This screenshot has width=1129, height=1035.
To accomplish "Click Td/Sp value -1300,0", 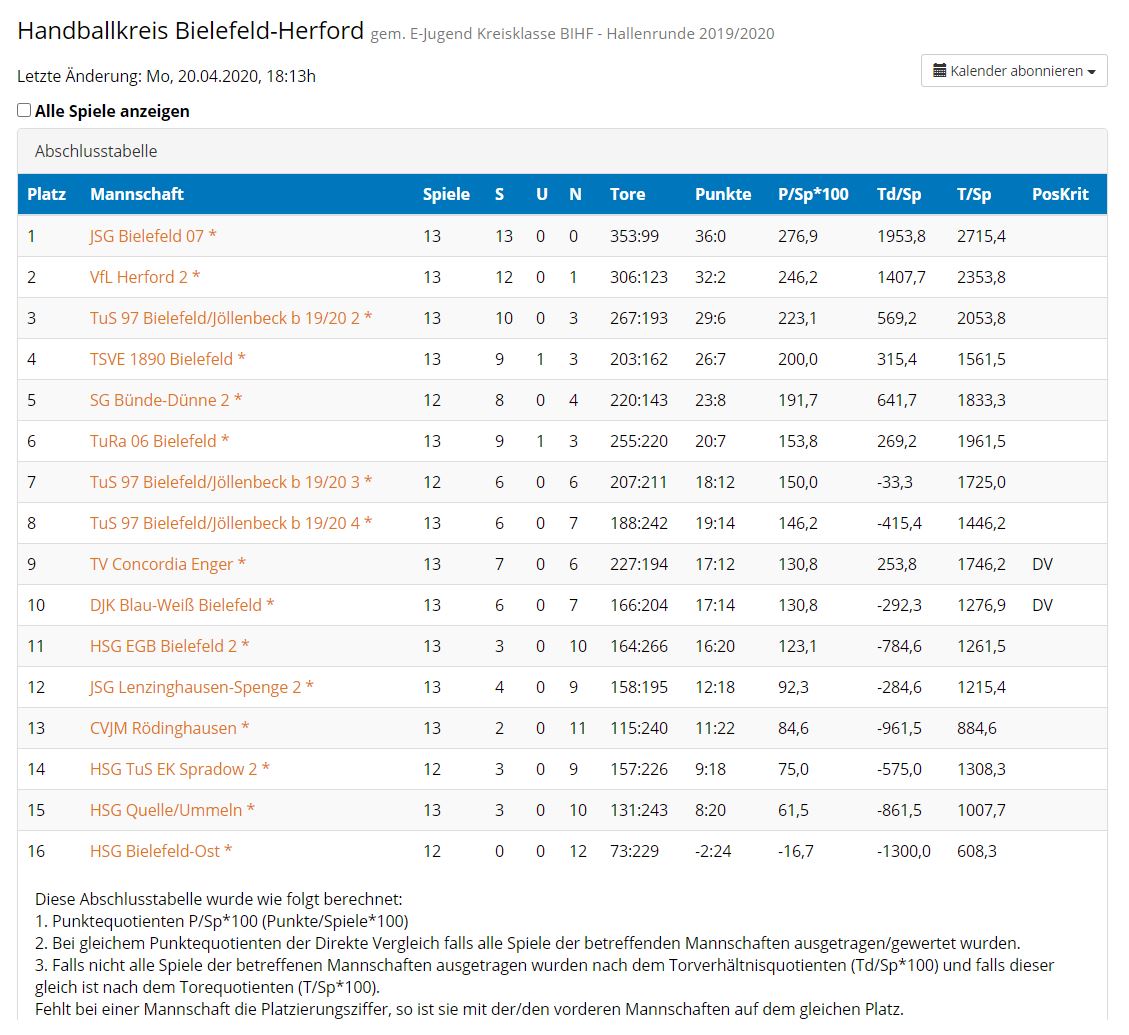I will [x=903, y=852].
